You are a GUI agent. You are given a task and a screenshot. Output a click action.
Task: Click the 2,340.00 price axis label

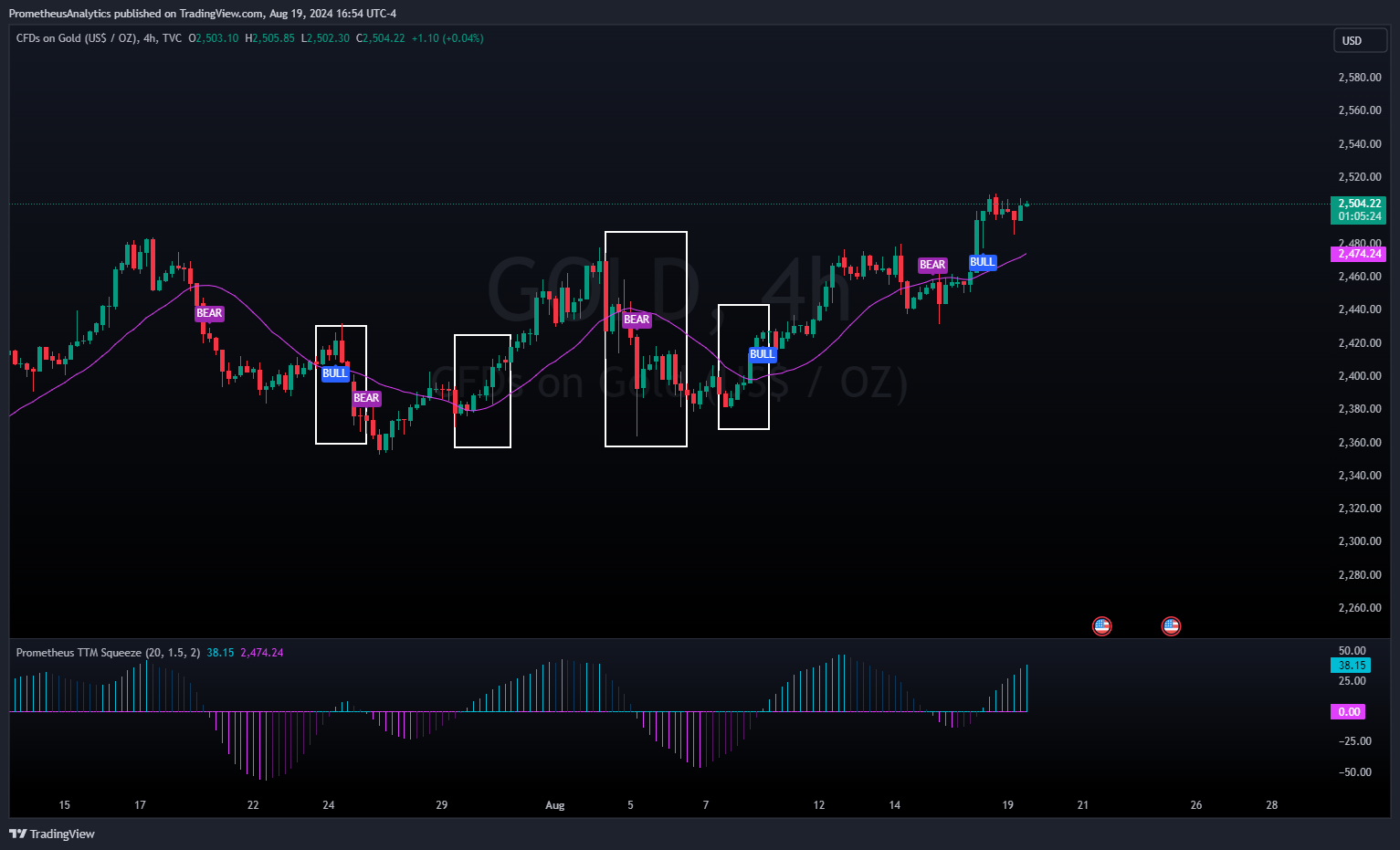pos(1360,476)
